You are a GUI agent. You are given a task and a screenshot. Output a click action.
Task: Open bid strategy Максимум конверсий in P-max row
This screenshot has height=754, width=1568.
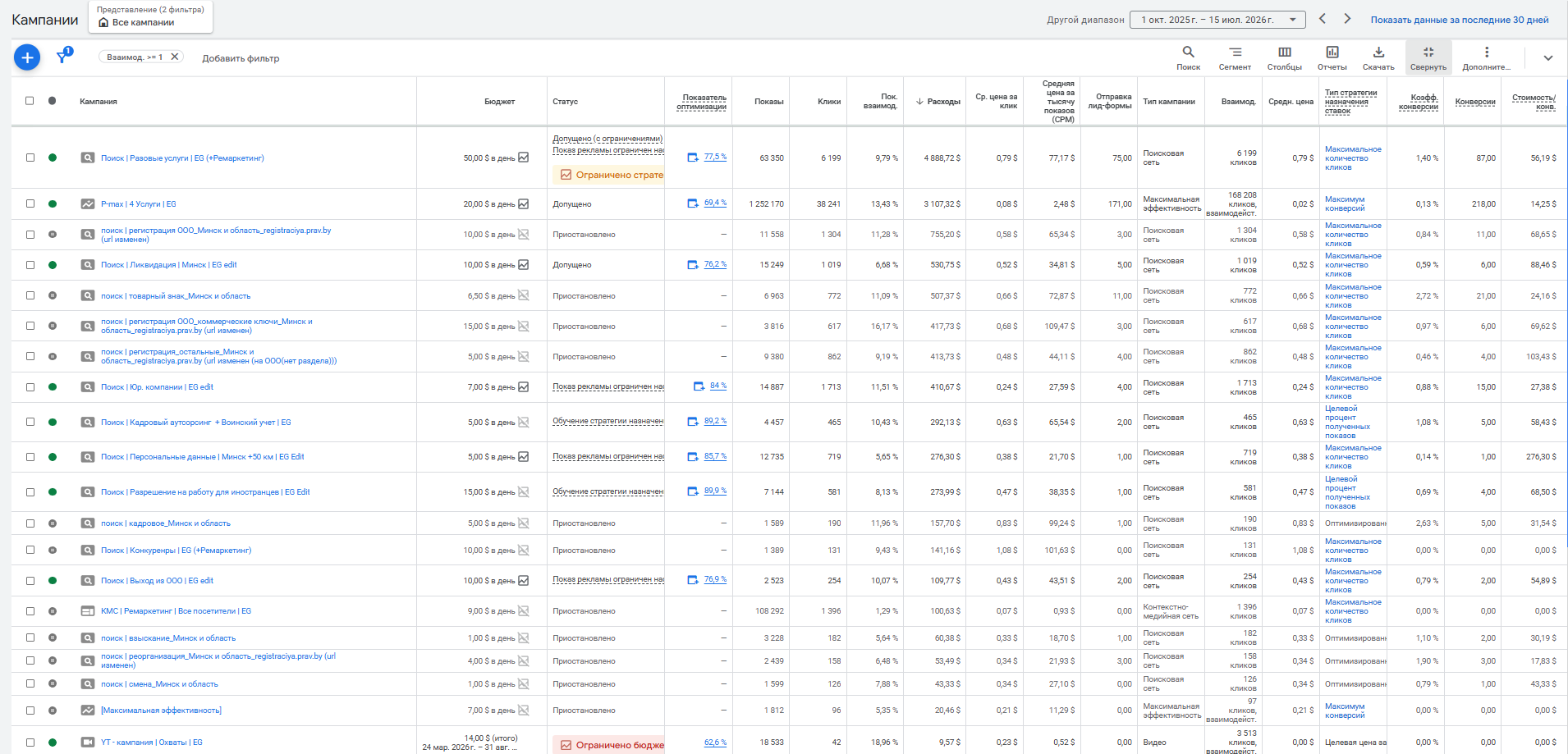point(1345,203)
